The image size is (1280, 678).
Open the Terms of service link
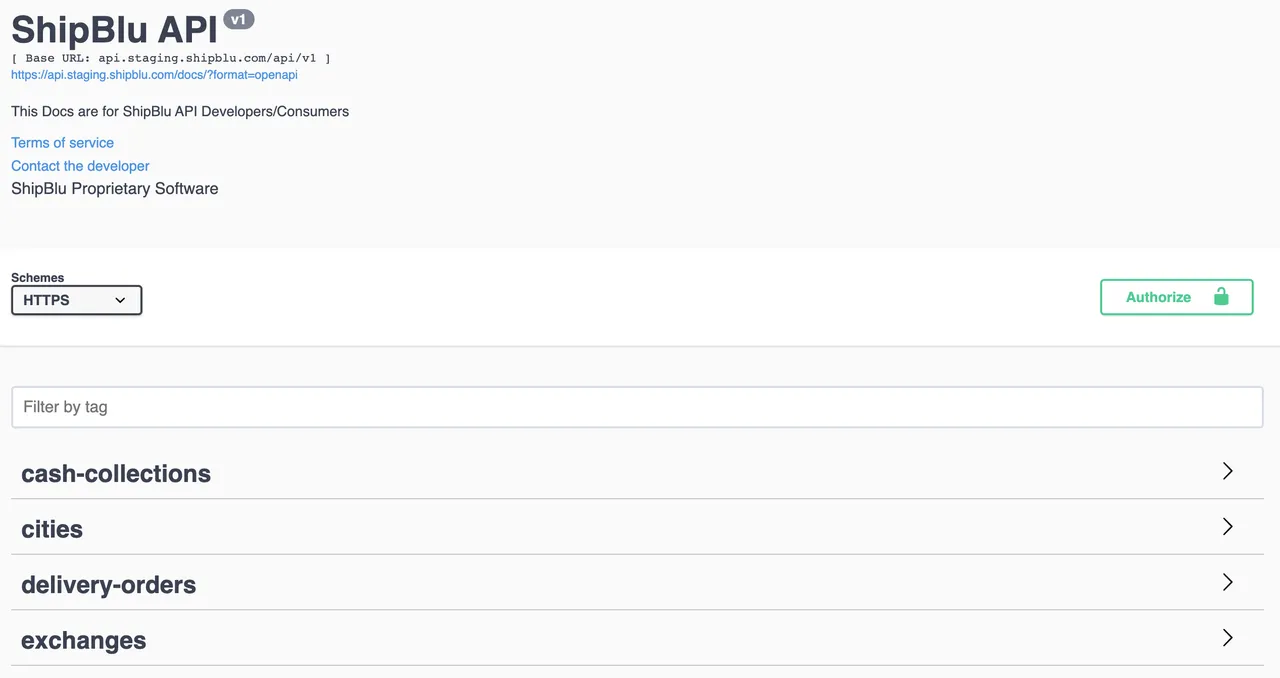point(62,143)
